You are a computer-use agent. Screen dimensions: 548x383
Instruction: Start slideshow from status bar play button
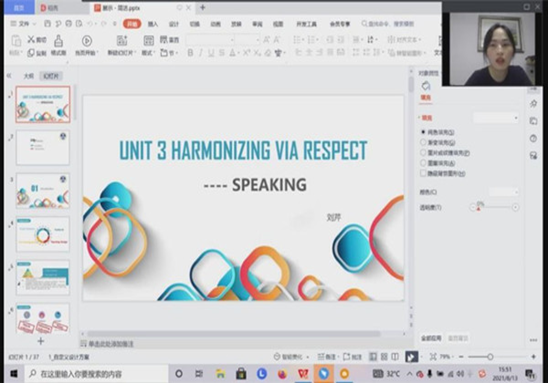pyautogui.click(x=411, y=357)
